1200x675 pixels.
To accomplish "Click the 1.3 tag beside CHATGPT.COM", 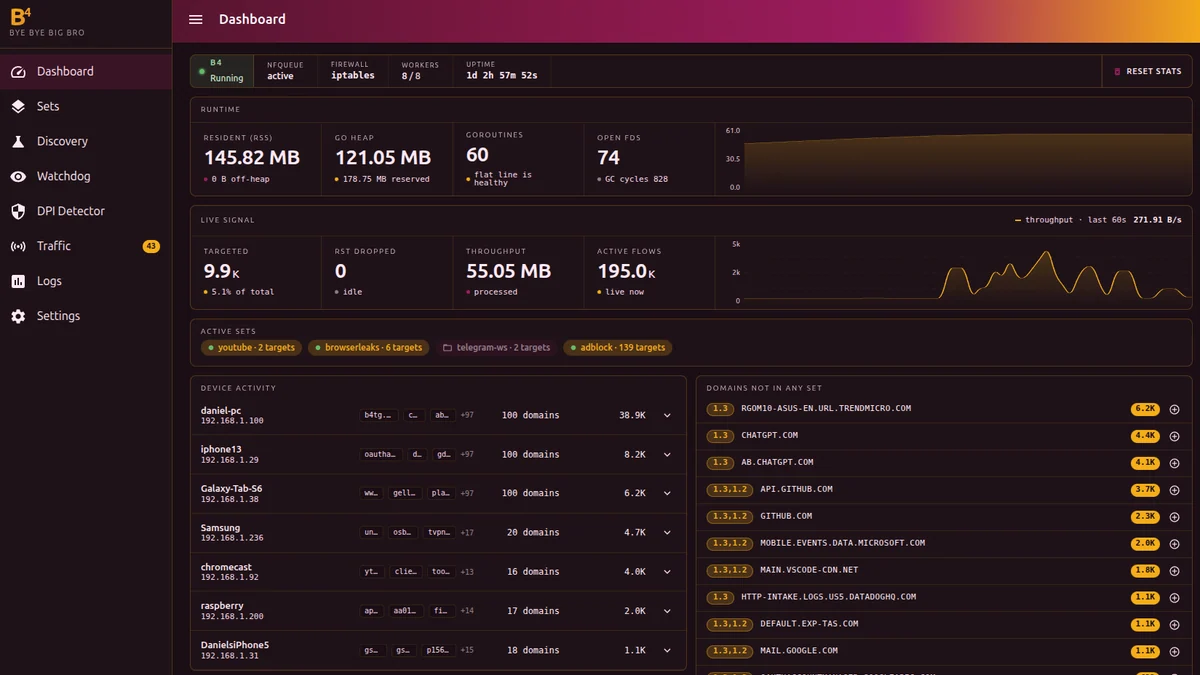I will [x=720, y=436].
